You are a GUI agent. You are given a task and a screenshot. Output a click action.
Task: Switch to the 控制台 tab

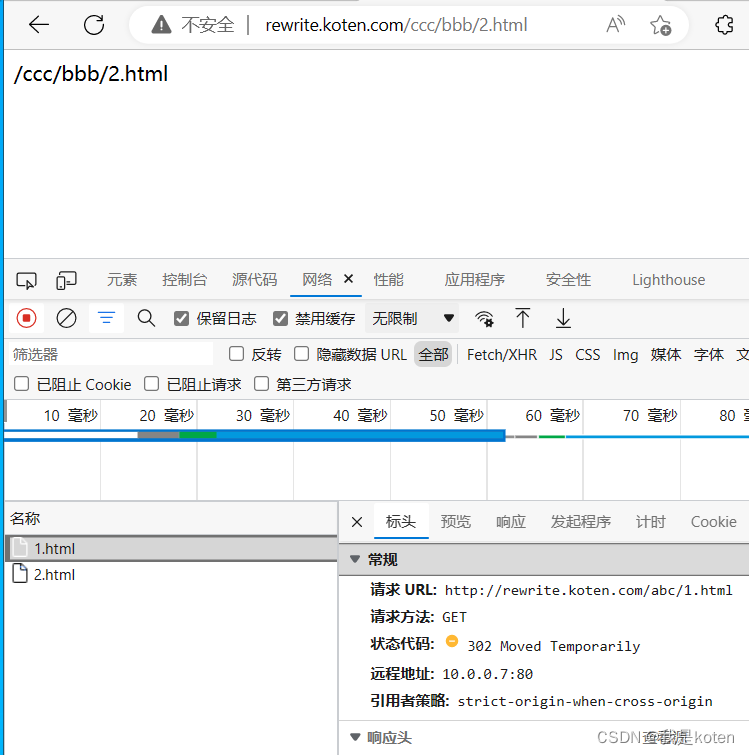tap(184, 280)
